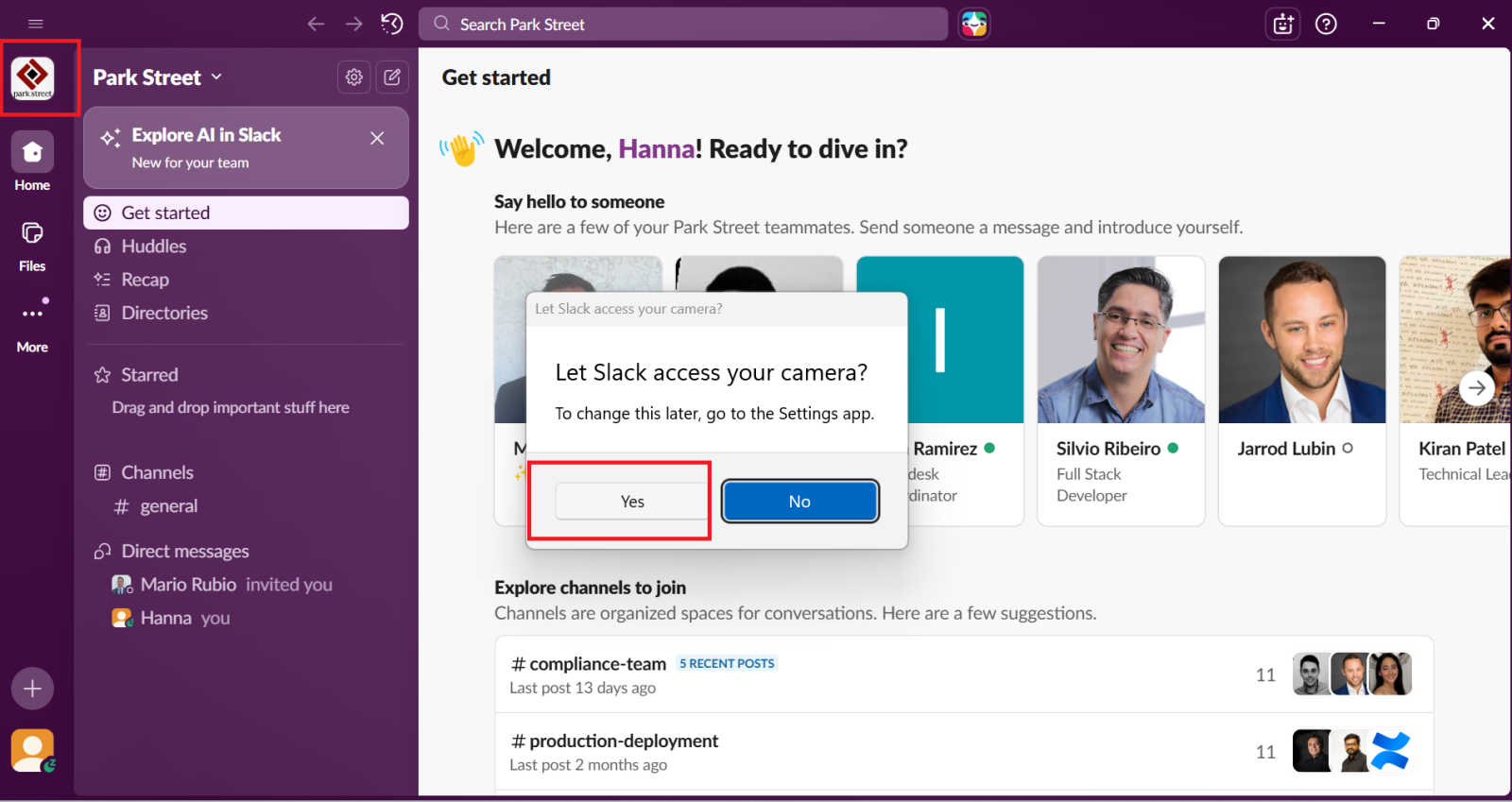Dismiss the Explore AI in Slack banner

[x=377, y=138]
